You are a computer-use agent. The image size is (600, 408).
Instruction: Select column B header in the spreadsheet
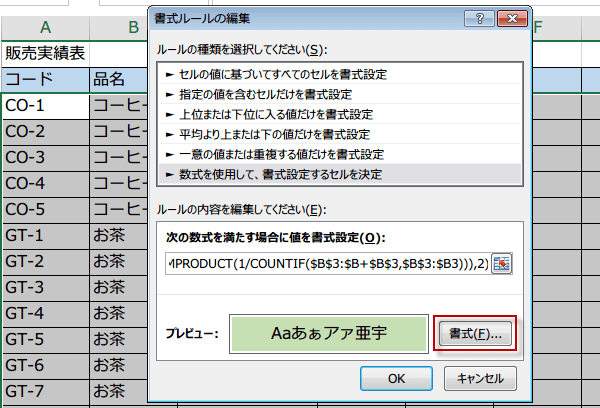[119, 28]
